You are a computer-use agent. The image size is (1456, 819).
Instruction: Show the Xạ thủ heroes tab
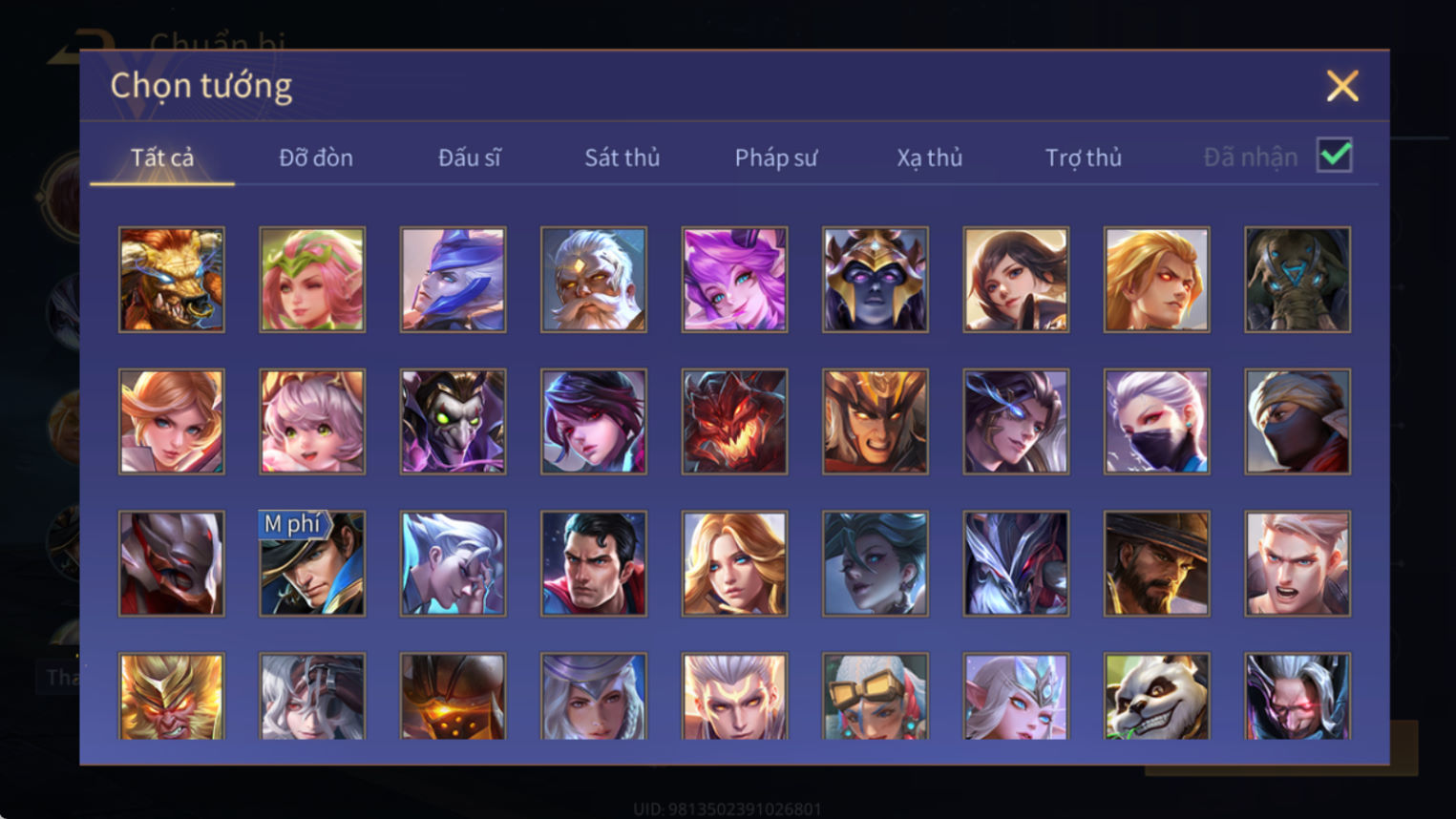pyautogui.click(x=929, y=157)
